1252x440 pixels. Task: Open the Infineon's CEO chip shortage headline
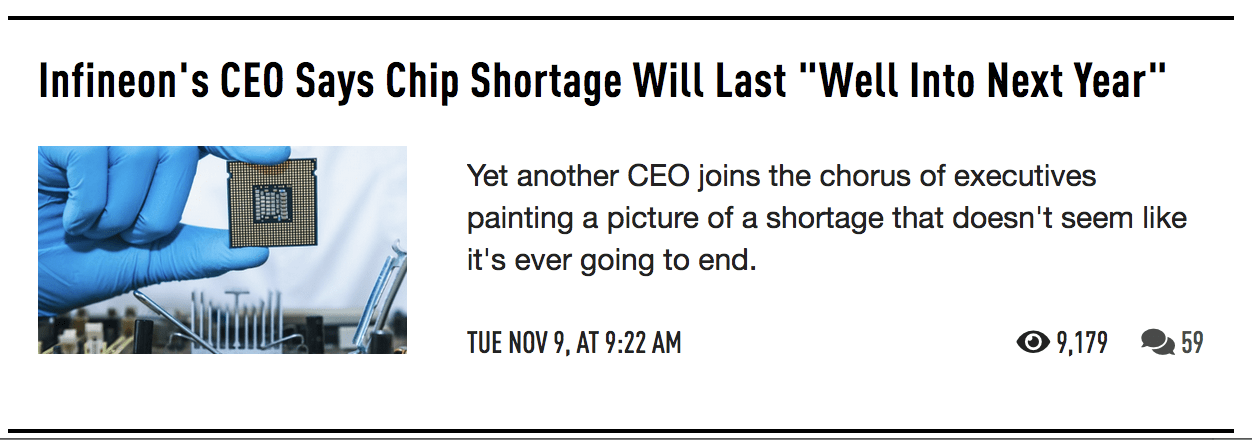(602, 82)
